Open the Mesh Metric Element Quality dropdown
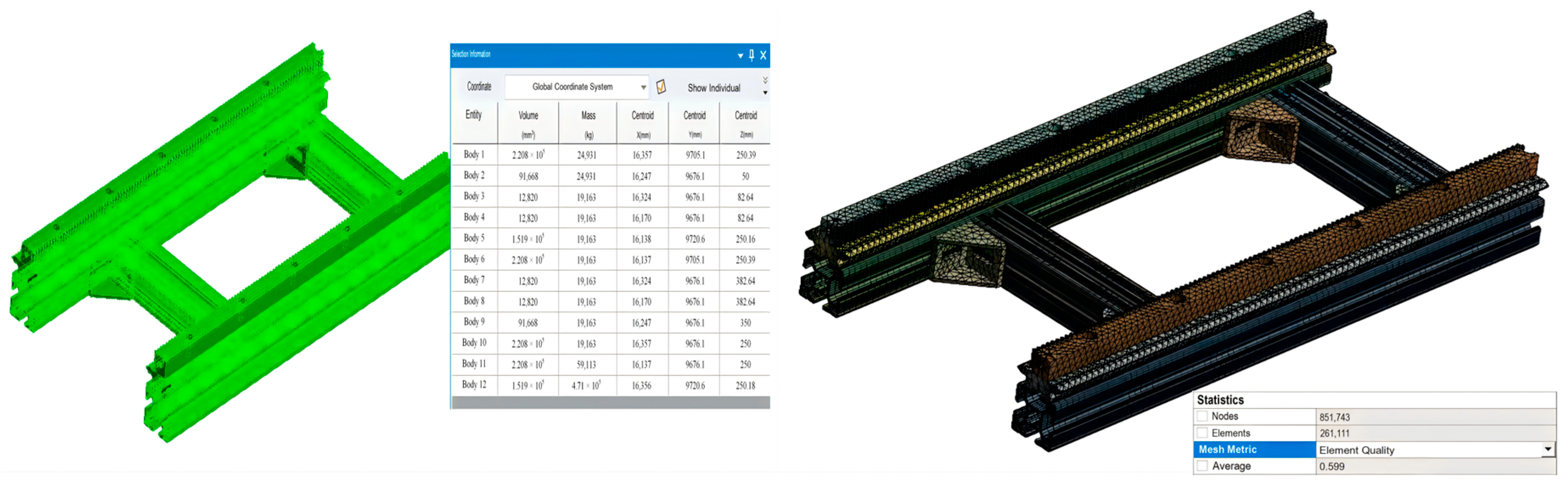The height and width of the screenshot is (488, 1568). pos(1547,449)
